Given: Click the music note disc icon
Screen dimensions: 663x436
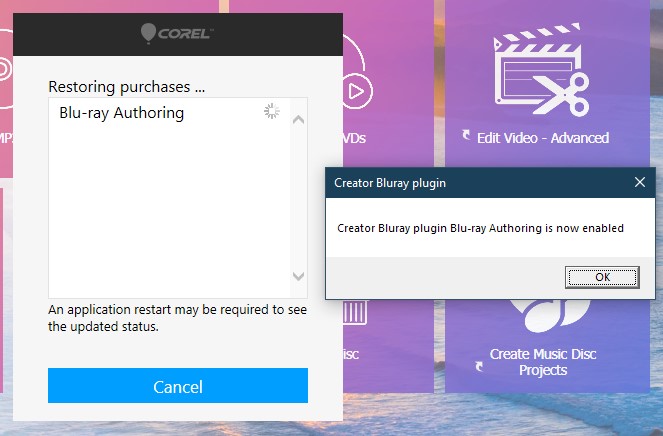Looking at the screenshot, I should [x=550, y=316].
